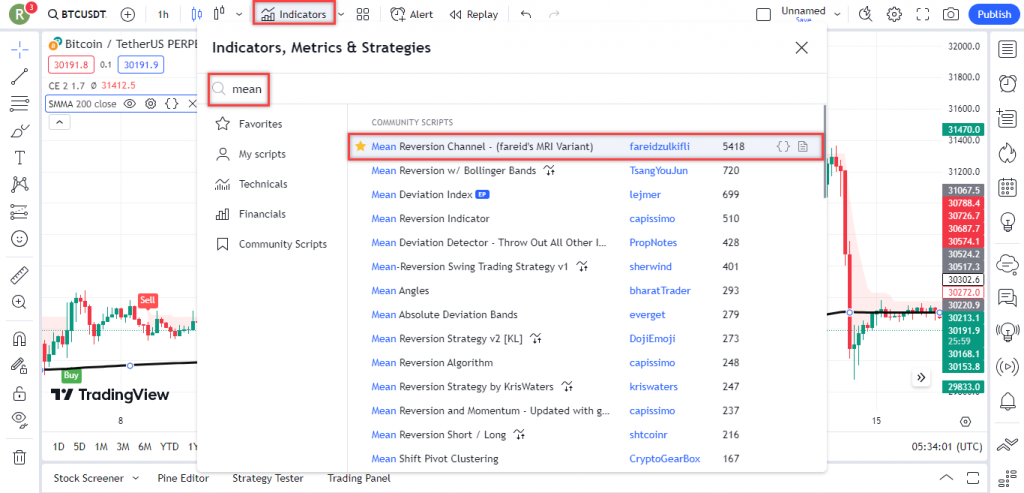The image size is (1024, 493).
Task: Select the ruler measure tool
Action: click(x=20, y=275)
